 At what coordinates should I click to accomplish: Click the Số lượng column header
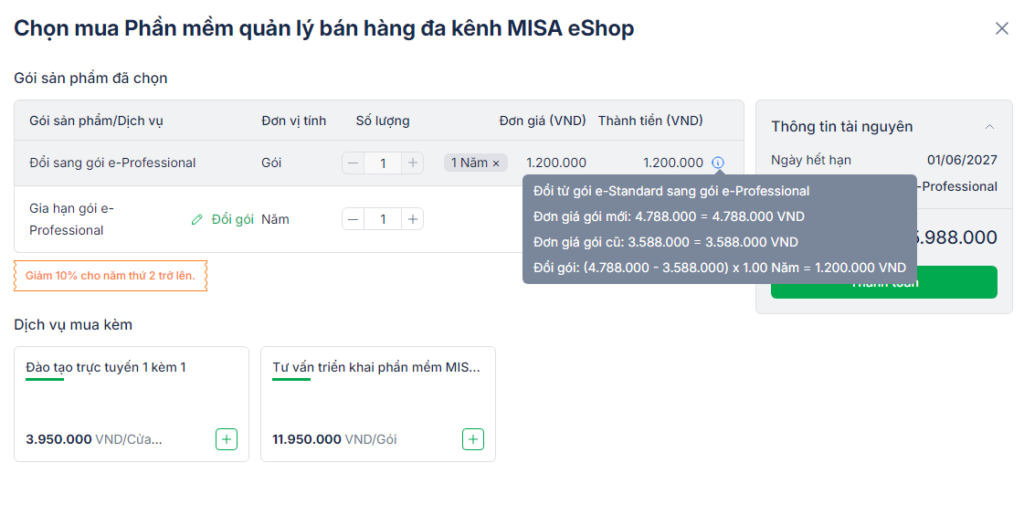coord(383,121)
